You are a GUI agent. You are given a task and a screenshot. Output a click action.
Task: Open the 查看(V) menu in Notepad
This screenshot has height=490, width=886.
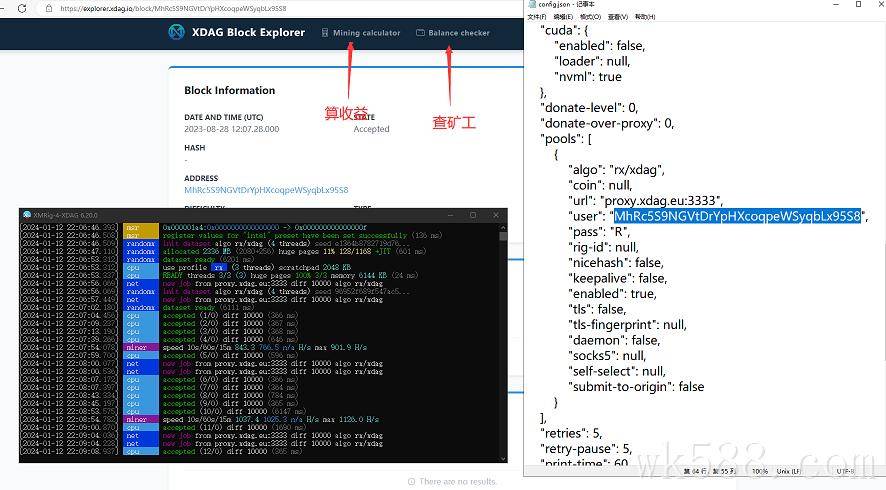coord(618,17)
